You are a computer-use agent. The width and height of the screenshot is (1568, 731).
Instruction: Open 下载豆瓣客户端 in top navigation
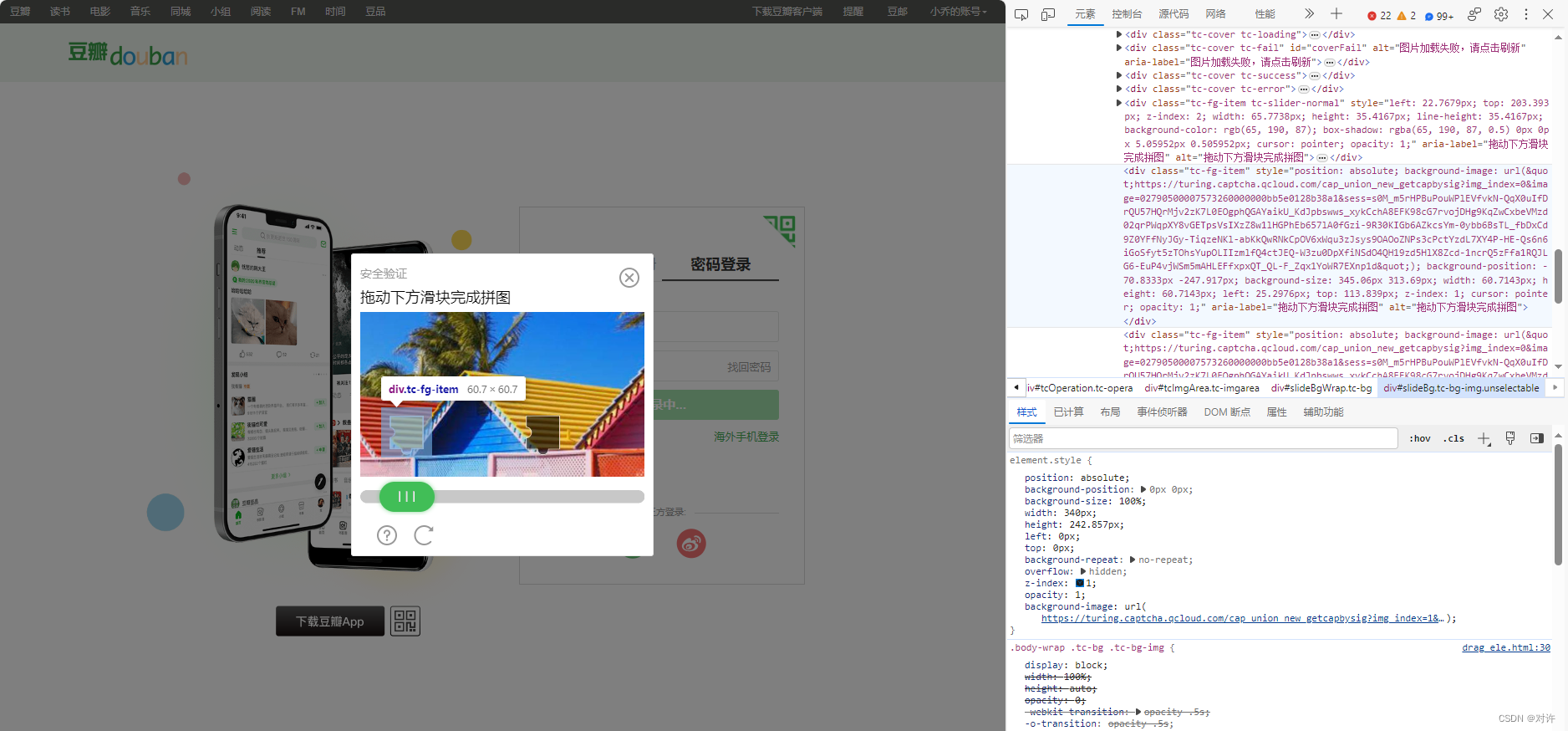787,12
